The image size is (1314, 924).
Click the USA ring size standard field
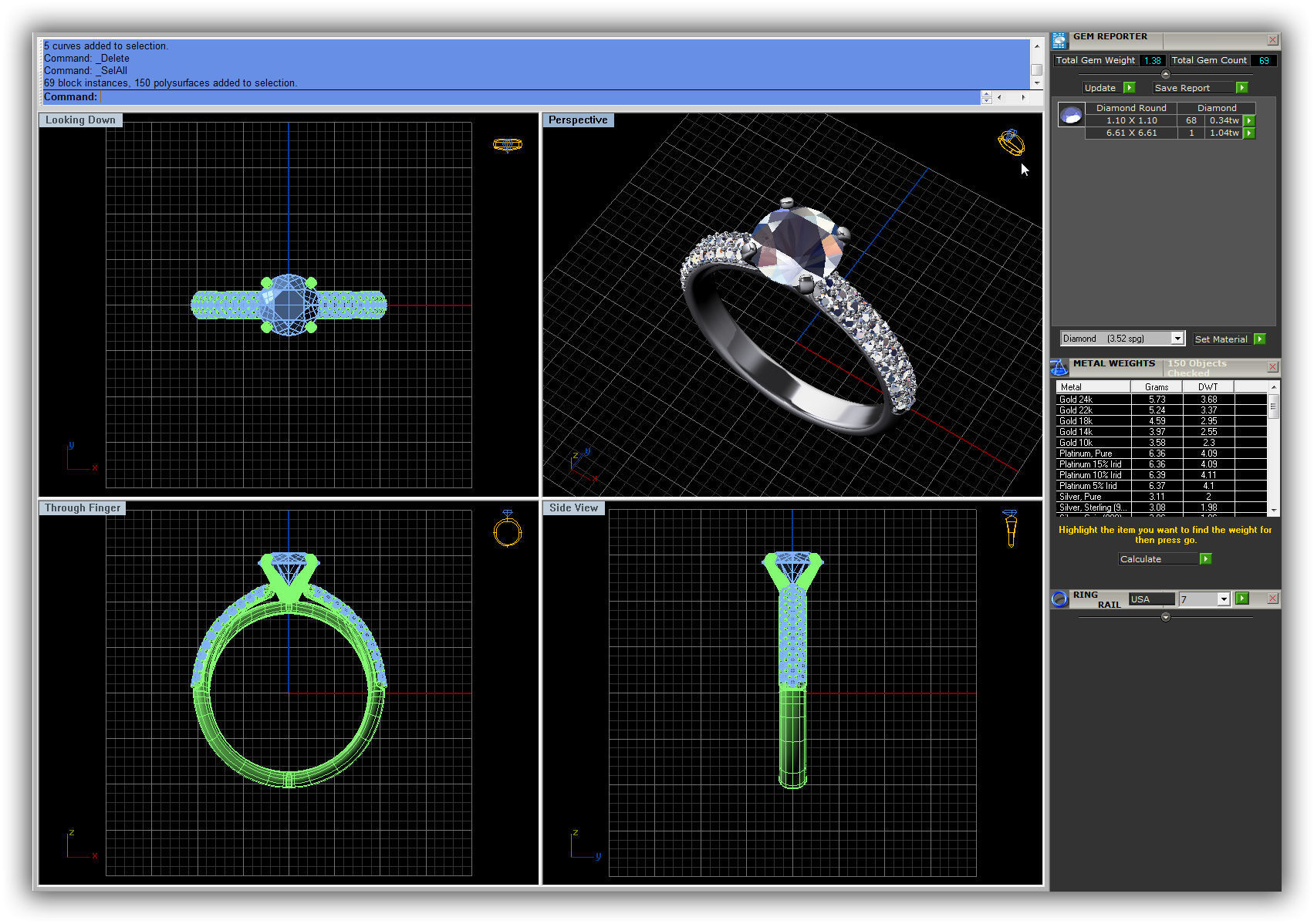[x=1151, y=599]
